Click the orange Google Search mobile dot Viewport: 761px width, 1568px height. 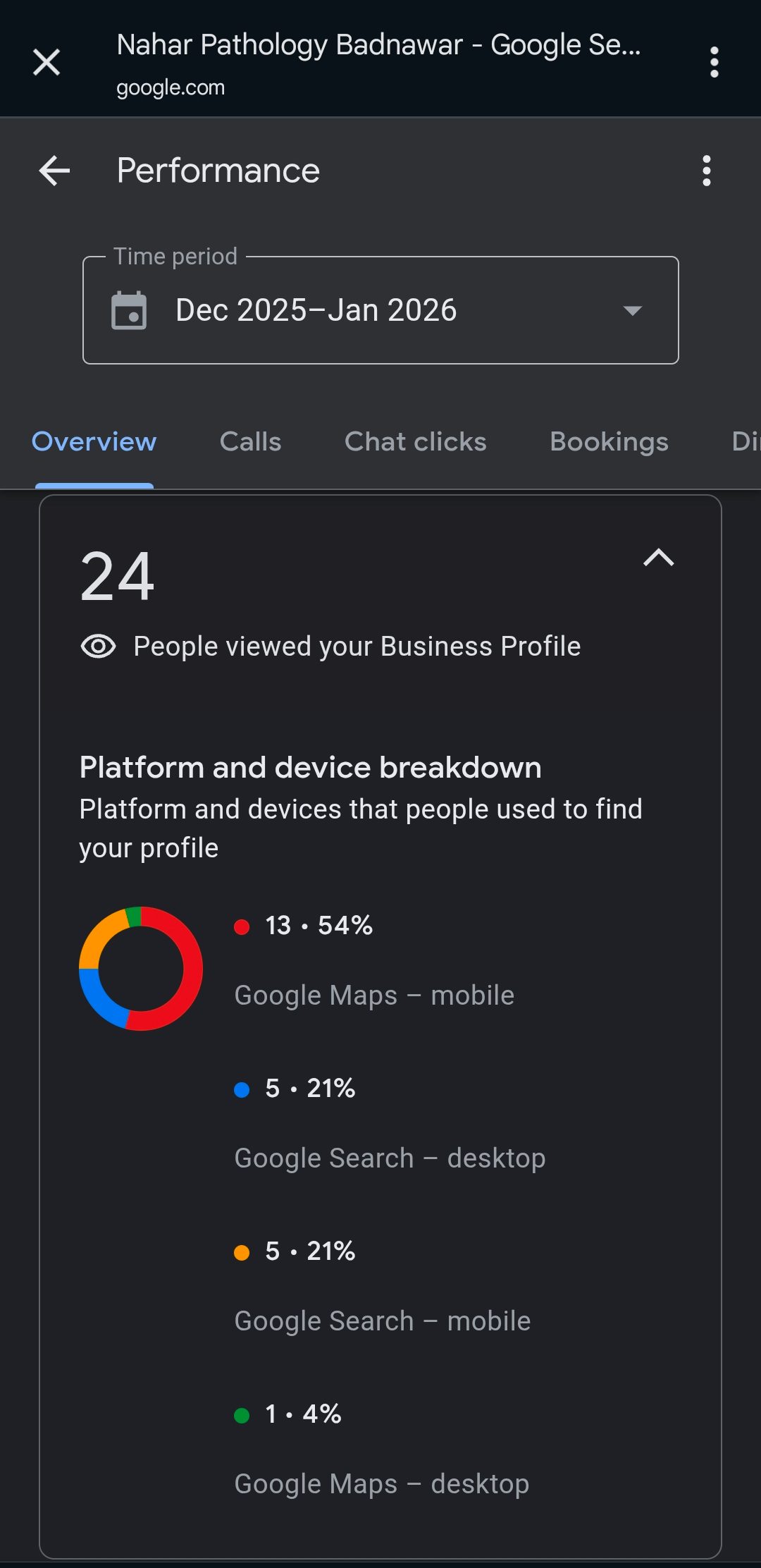tap(242, 1252)
